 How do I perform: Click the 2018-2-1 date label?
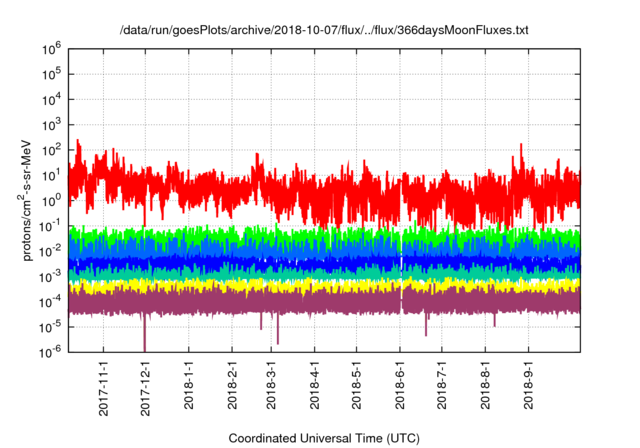232,386
